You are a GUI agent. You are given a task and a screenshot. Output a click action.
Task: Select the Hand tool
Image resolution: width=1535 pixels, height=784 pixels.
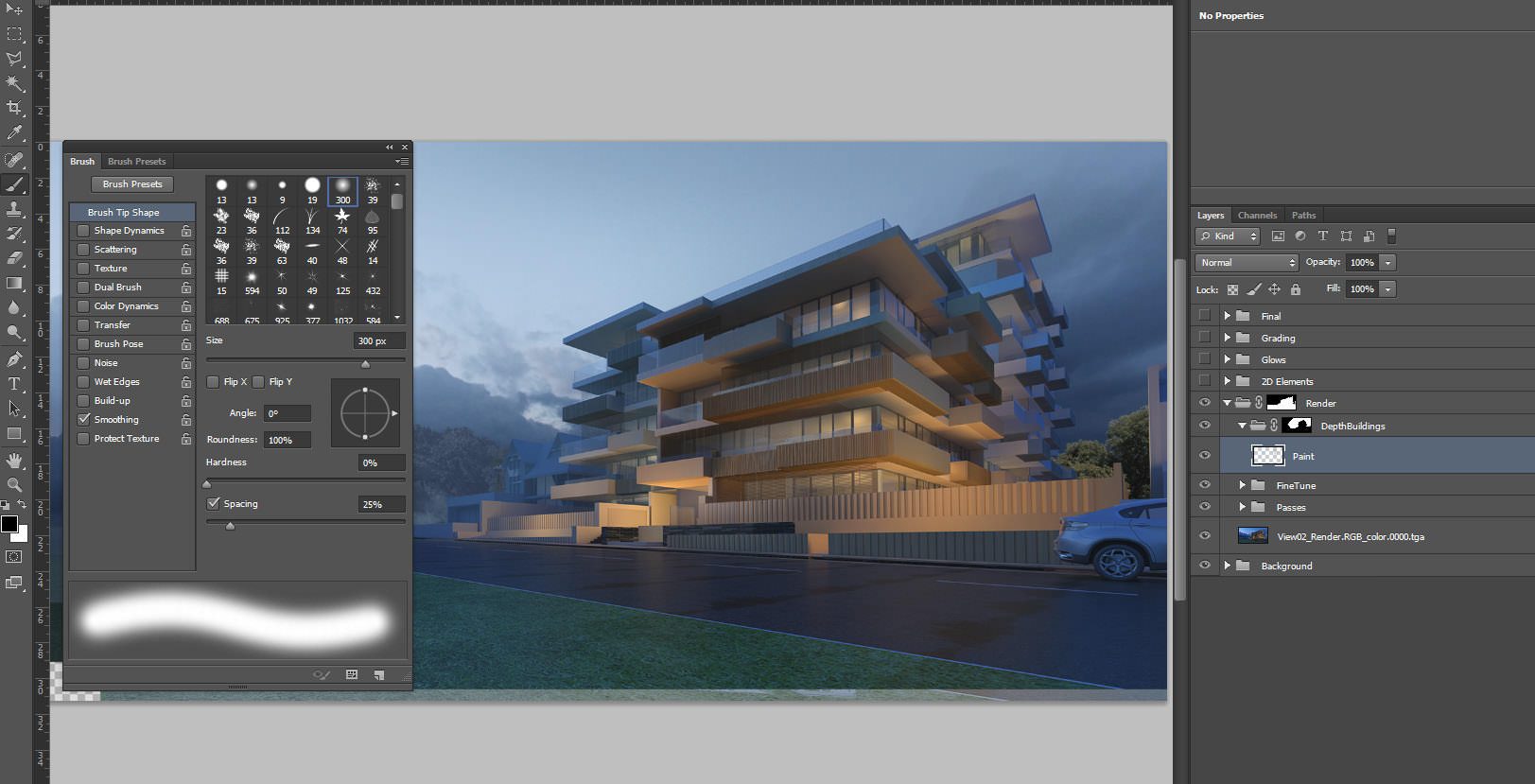pos(14,461)
